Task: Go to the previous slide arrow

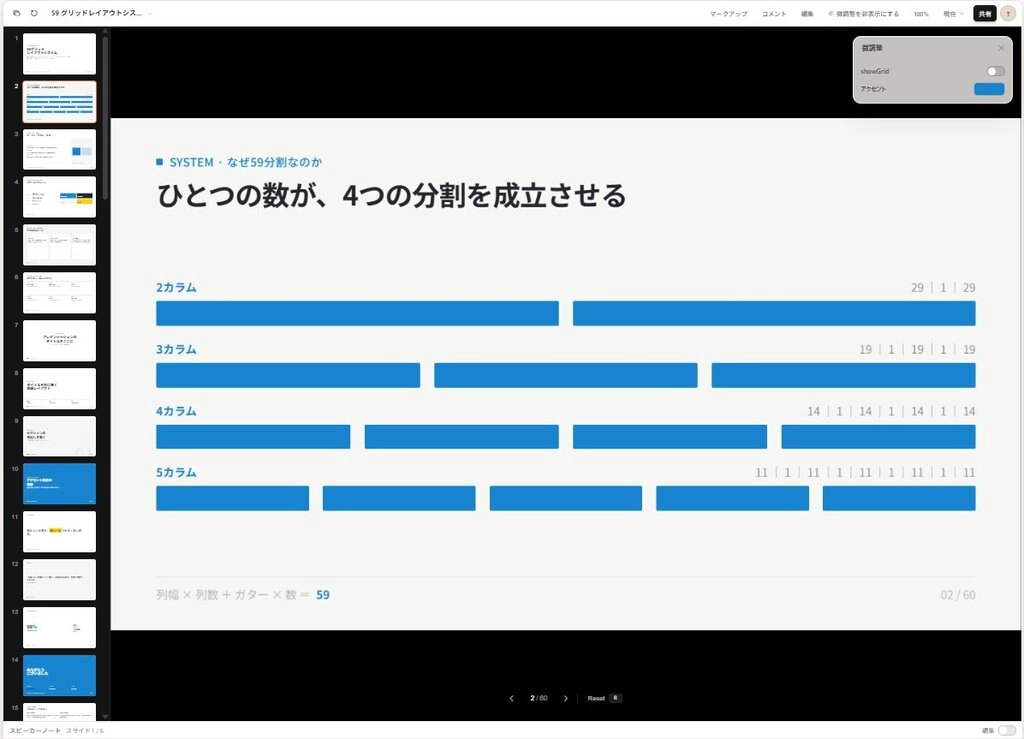Action: pyautogui.click(x=511, y=699)
